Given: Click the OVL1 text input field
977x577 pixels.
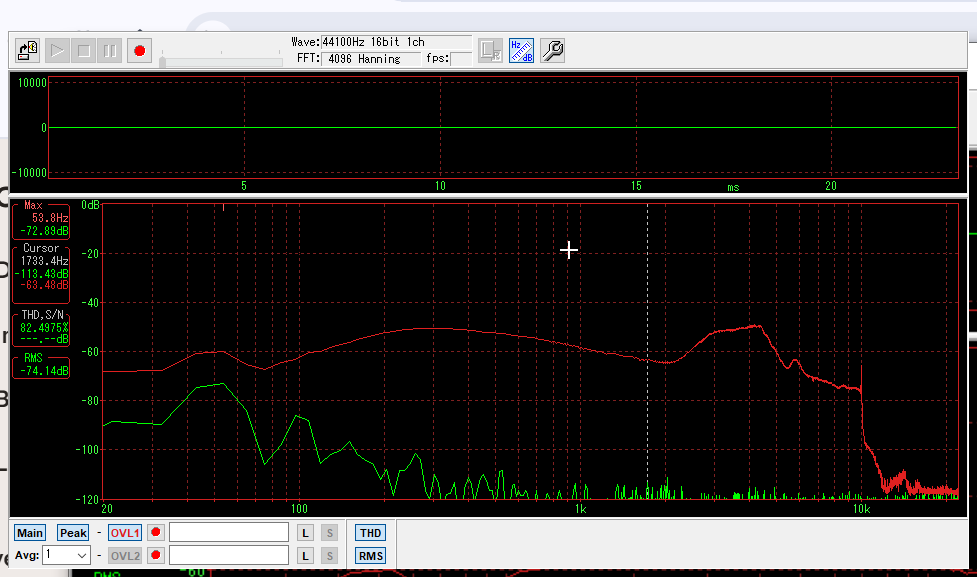Looking at the screenshot, I should (228, 533).
